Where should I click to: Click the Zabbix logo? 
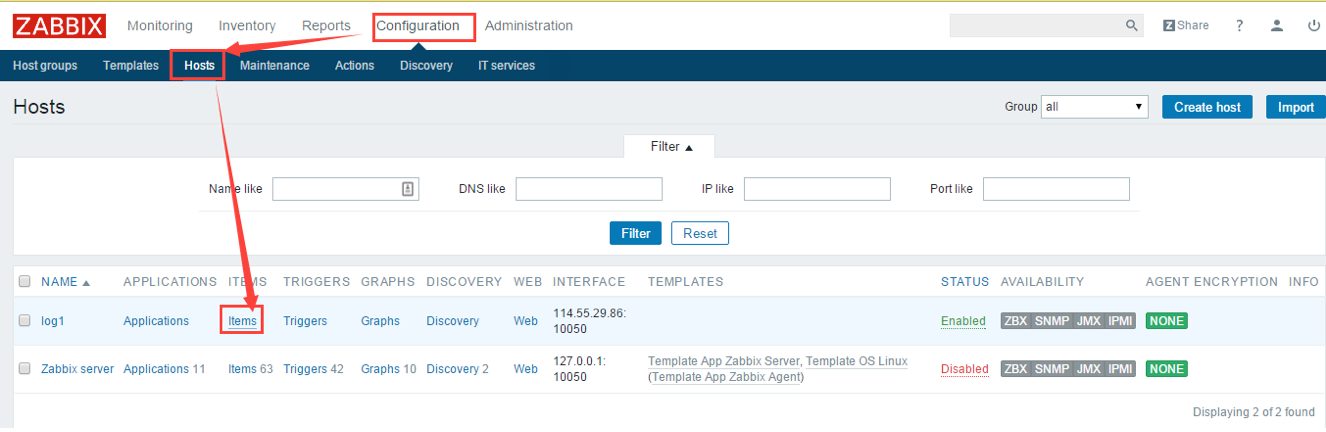tap(60, 26)
